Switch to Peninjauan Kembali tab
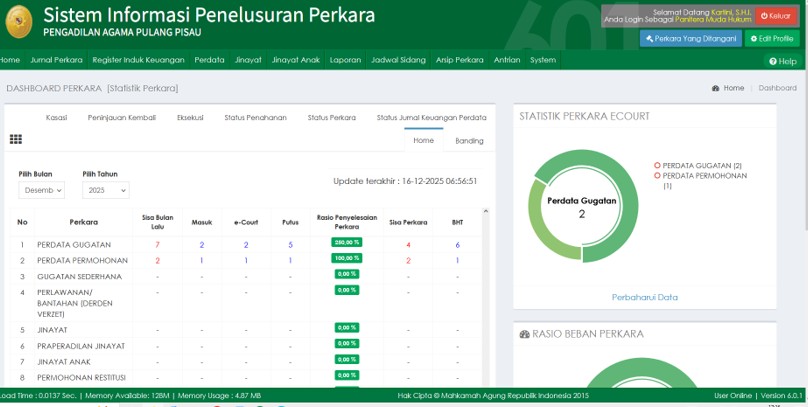 tap(122, 117)
